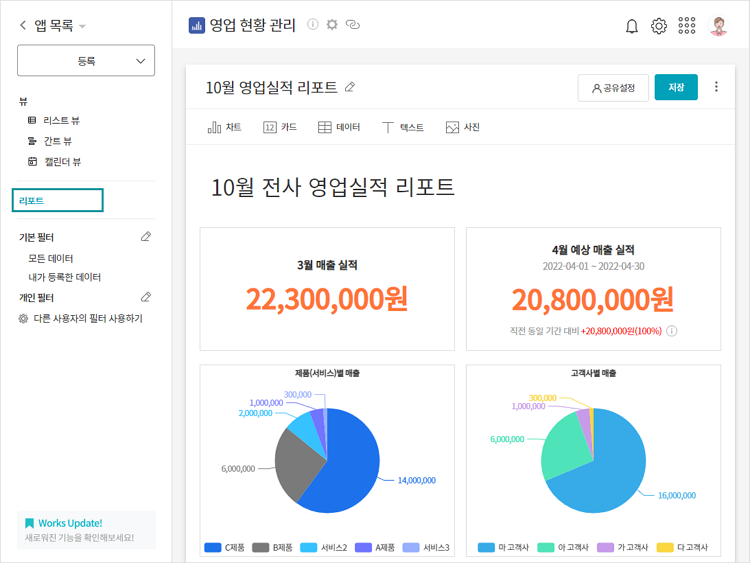Open the nine-dot apps grid

[687, 26]
